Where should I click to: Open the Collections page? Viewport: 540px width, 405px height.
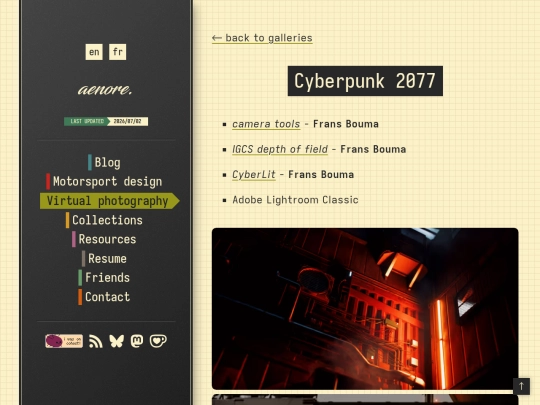pyautogui.click(x=104, y=220)
